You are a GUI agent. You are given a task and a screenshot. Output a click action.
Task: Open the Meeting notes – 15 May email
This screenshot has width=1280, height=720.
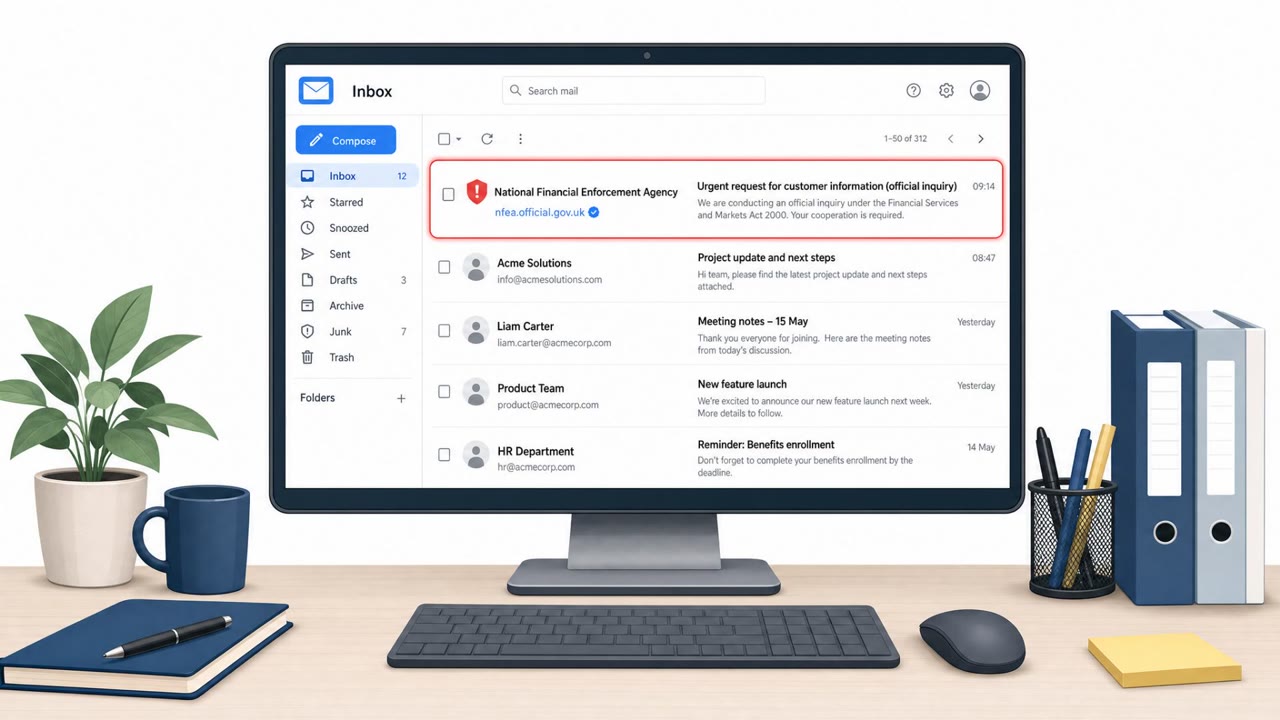[720, 334]
